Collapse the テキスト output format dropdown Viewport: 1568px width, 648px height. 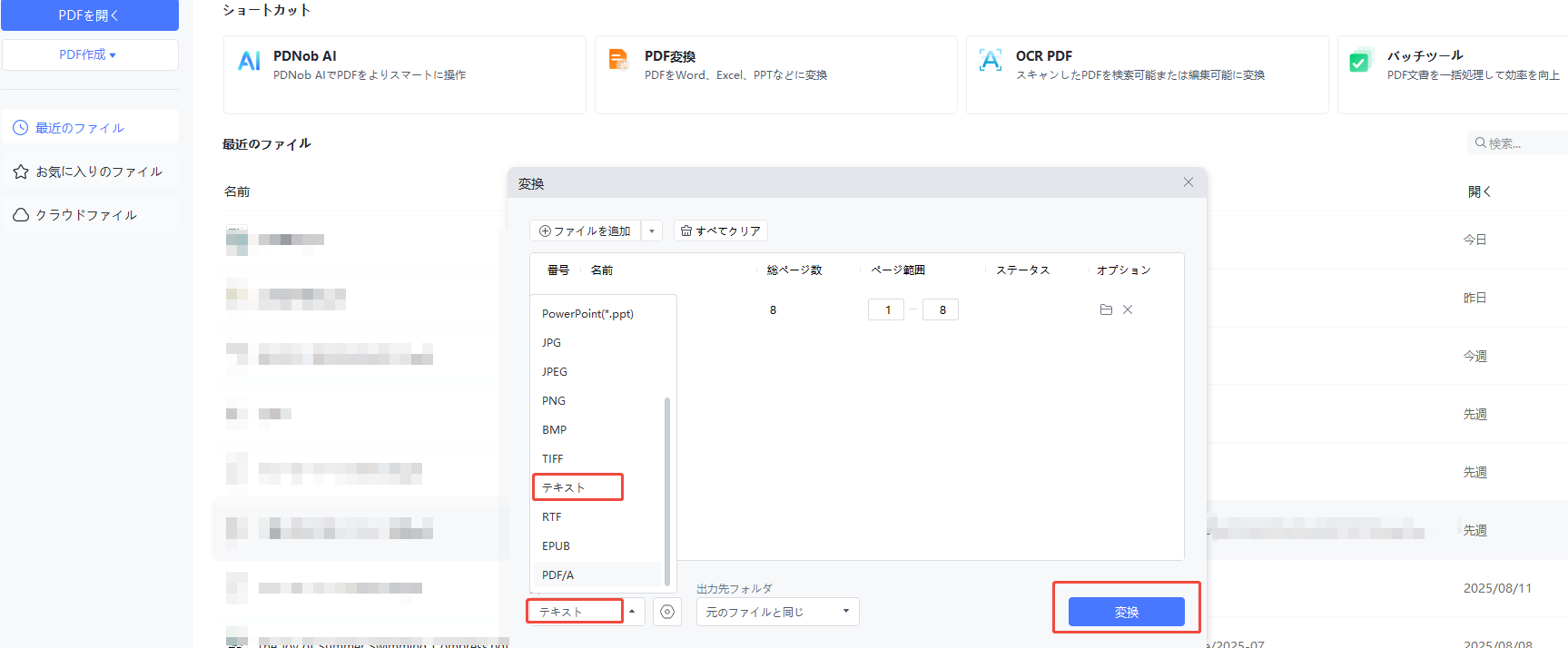point(633,612)
